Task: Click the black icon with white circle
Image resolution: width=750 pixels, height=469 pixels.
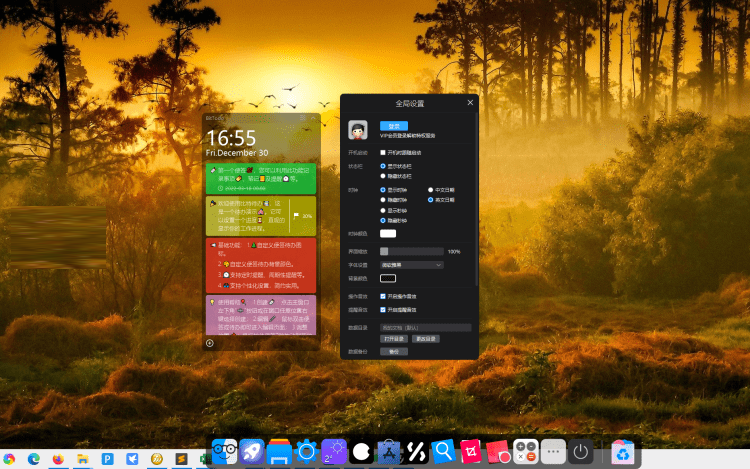Action: [x=361, y=451]
